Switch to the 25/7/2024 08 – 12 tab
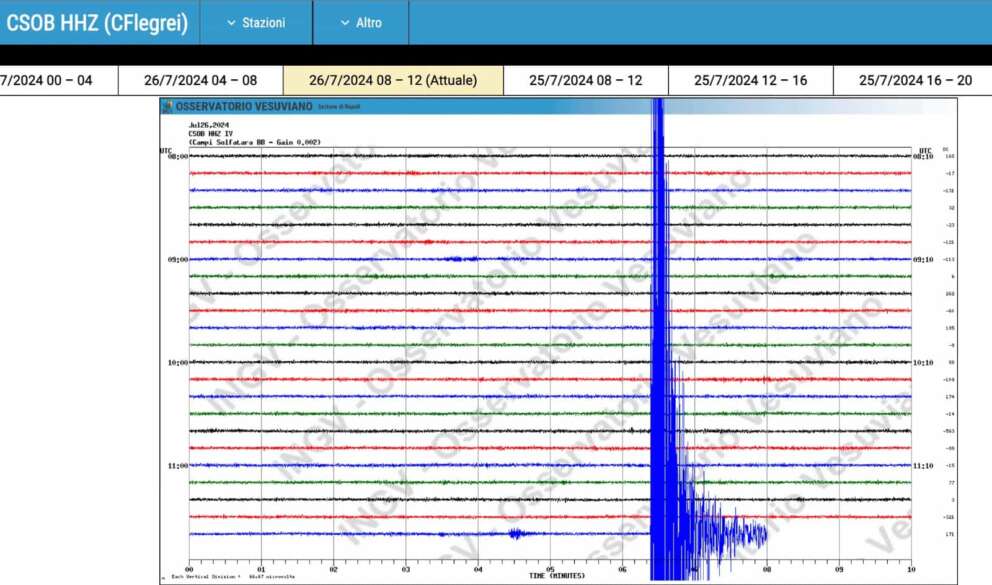992x585 pixels. (x=585, y=80)
